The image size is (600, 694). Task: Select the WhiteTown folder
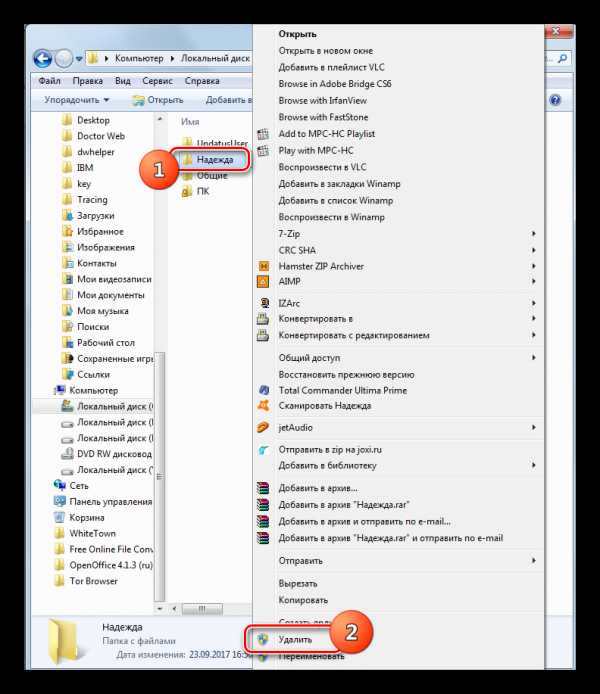pyautogui.click(x=92, y=533)
